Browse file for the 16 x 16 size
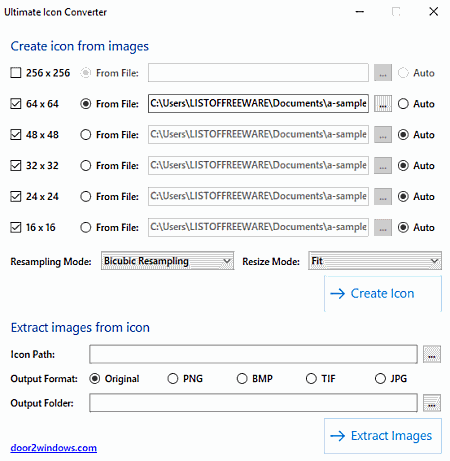Screen dimensions: 450x461 tap(383, 228)
